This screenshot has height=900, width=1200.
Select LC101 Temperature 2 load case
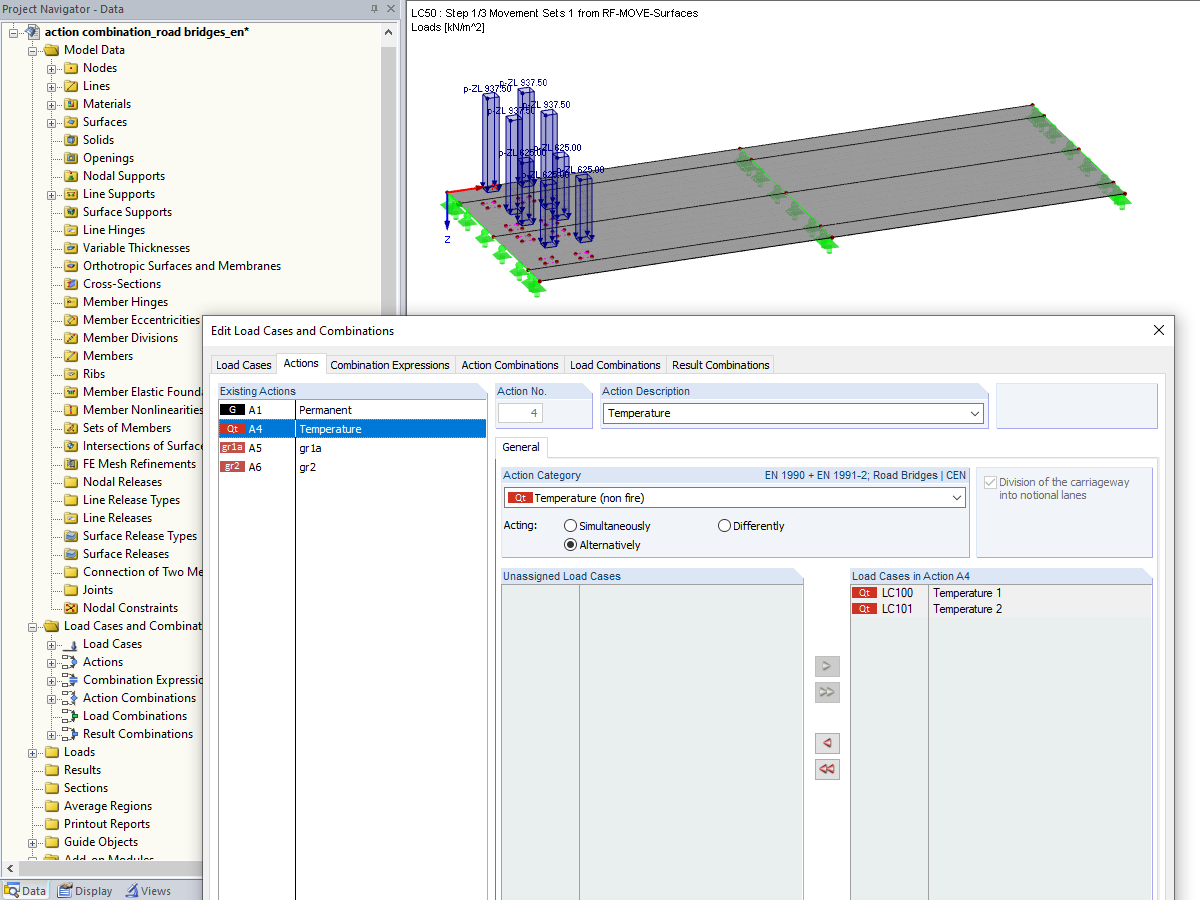[1001, 609]
